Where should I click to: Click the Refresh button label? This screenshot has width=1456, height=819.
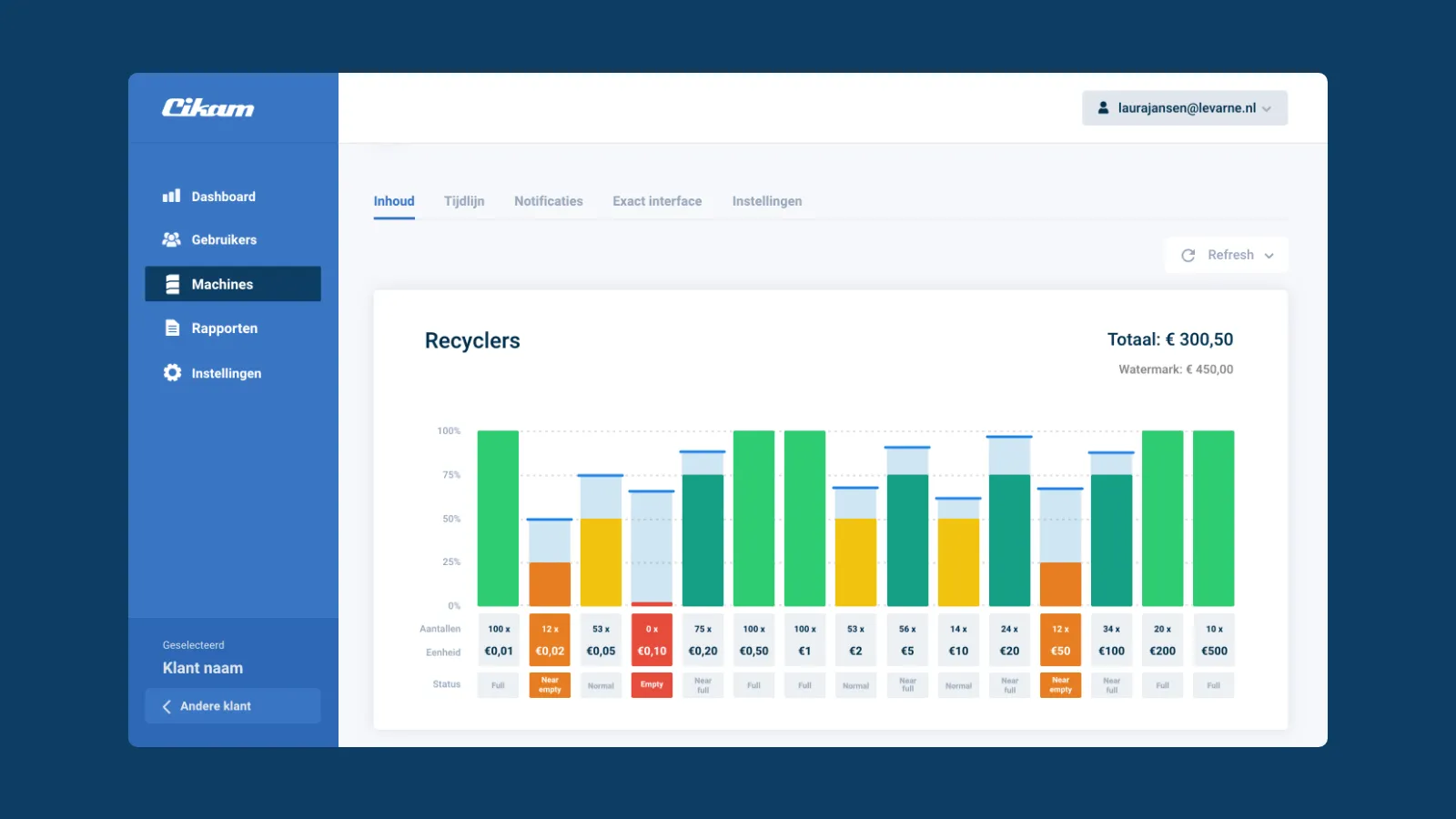pyautogui.click(x=1230, y=255)
